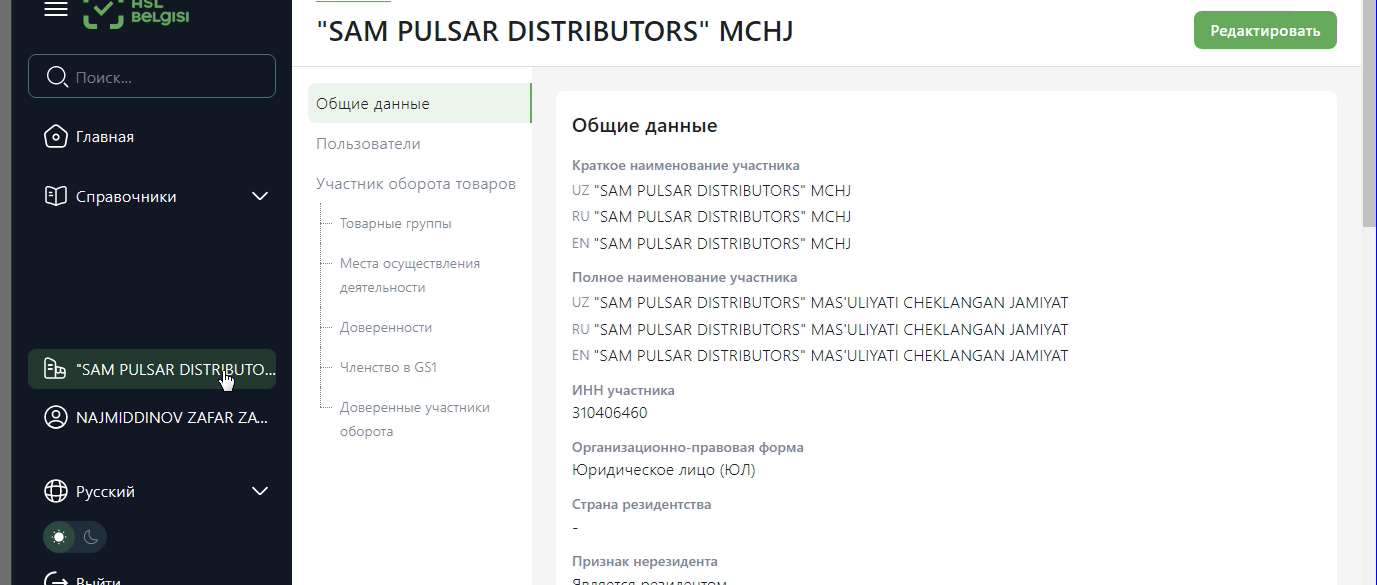Click the Признак нерезидента label
The height and width of the screenshot is (585, 1377).
645,561
